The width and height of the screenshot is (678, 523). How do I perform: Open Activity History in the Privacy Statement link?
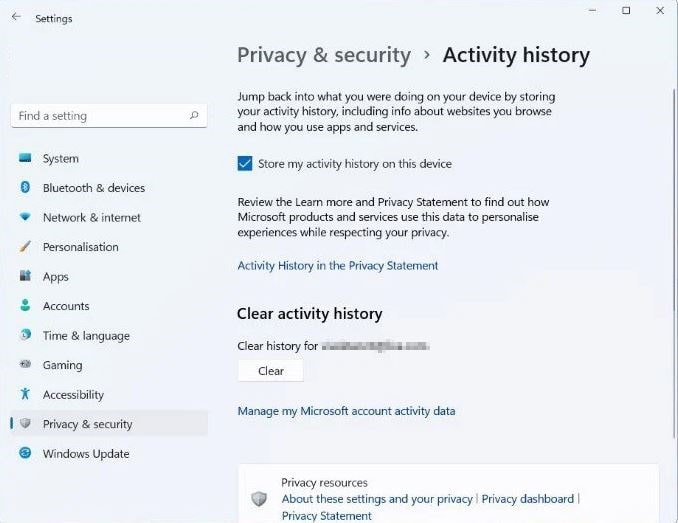[337, 266]
